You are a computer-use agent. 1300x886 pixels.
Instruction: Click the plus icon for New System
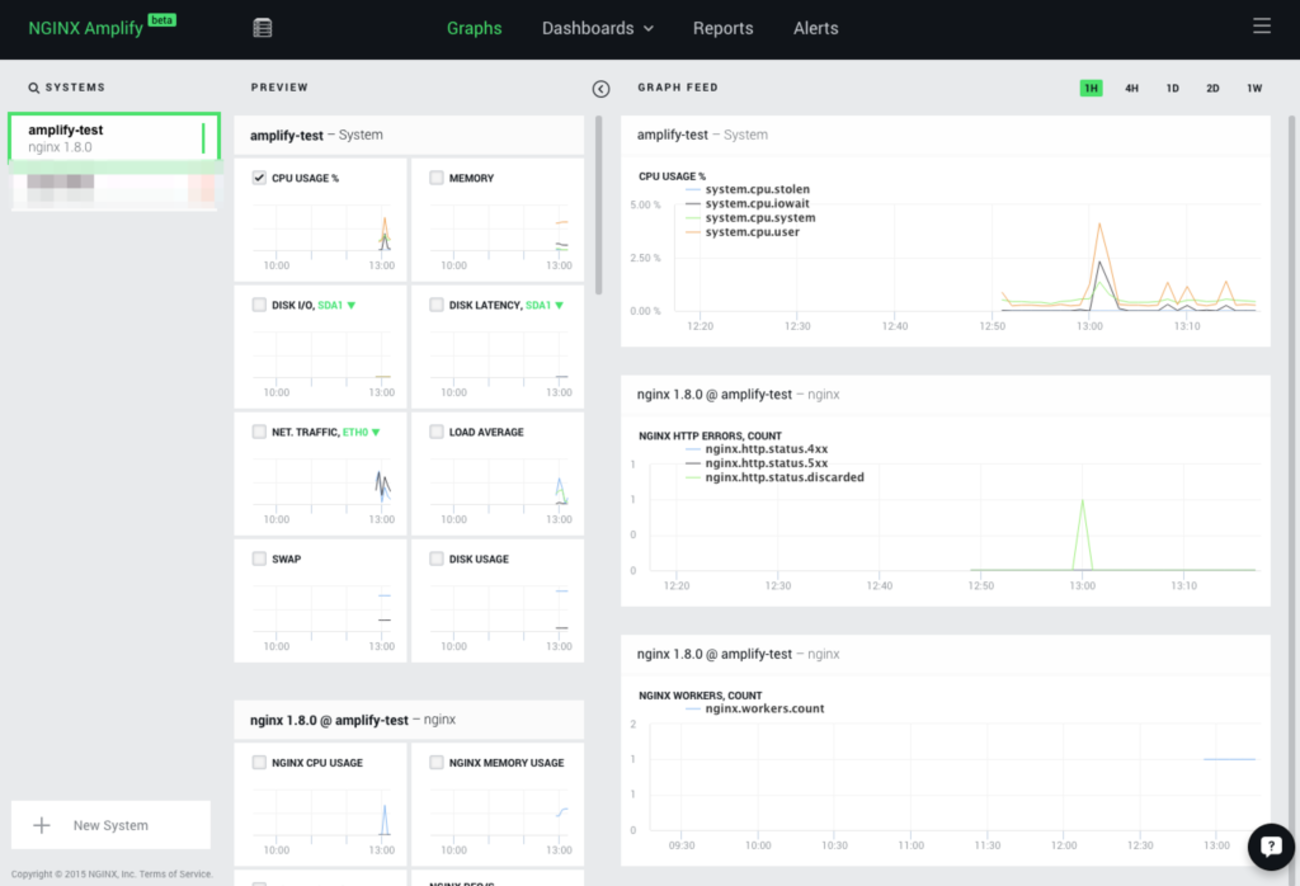tap(41, 825)
